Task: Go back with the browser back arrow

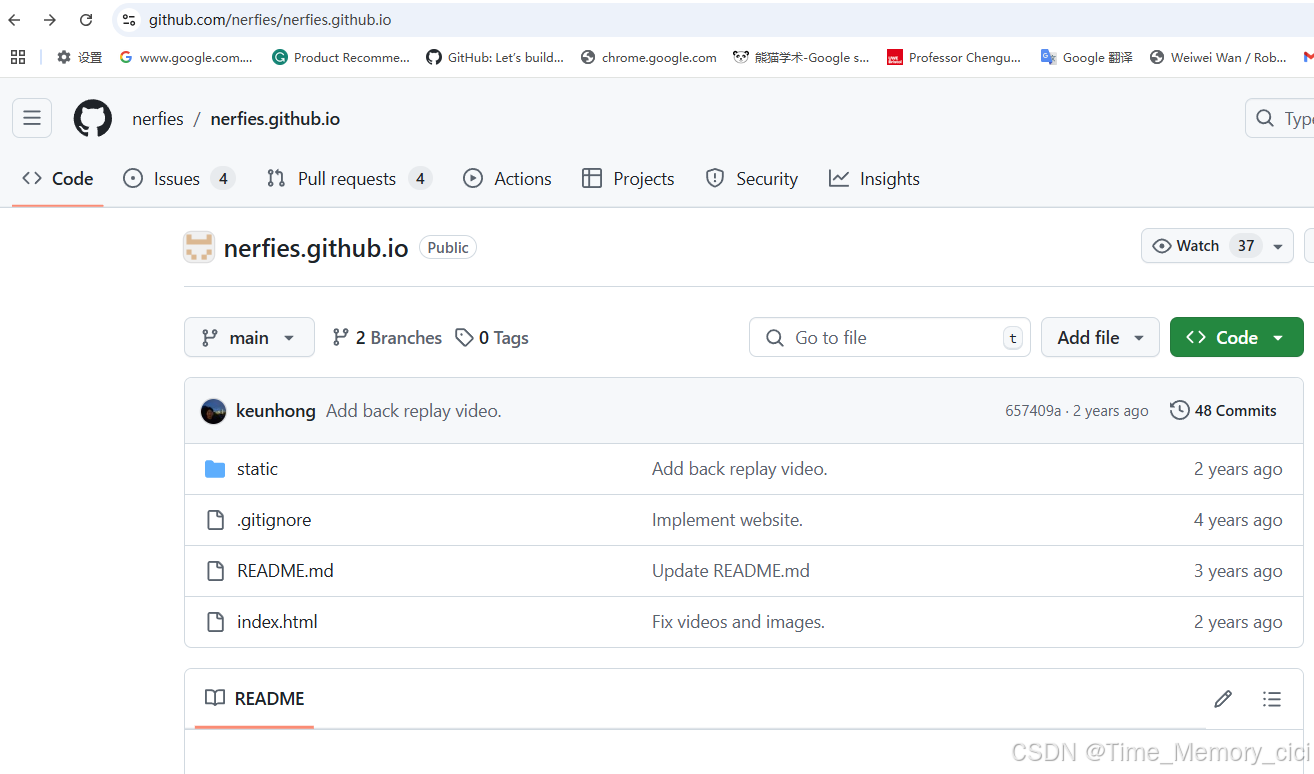Action: 14,20
